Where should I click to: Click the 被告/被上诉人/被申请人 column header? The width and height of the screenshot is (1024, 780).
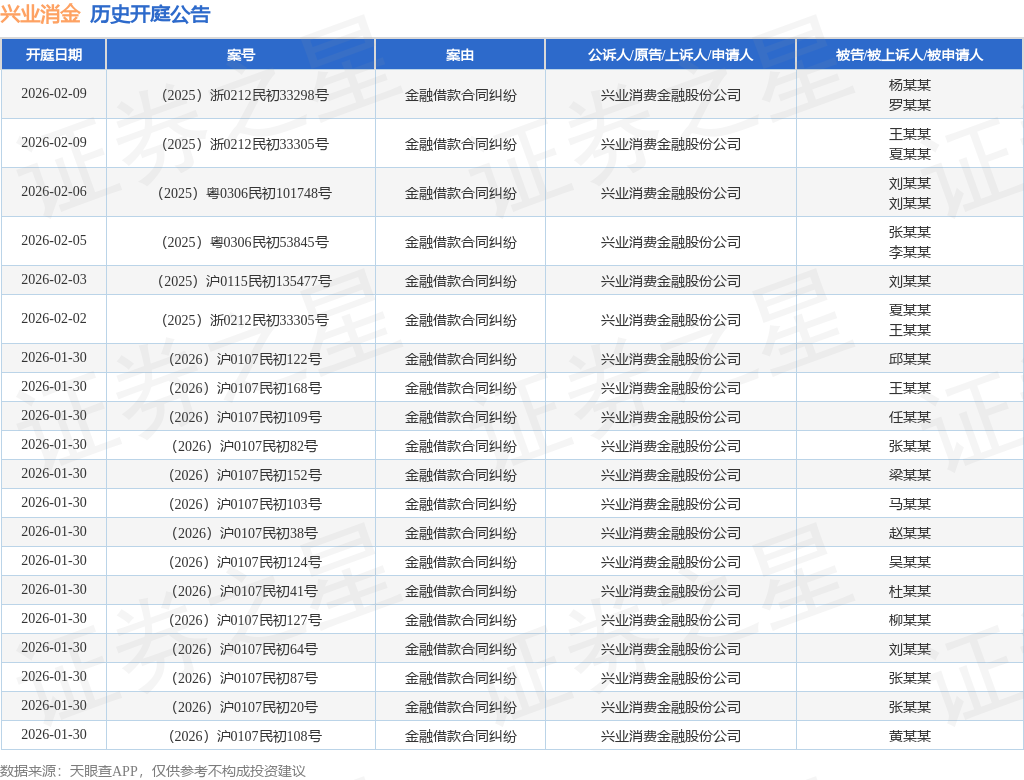[x=909, y=55]
